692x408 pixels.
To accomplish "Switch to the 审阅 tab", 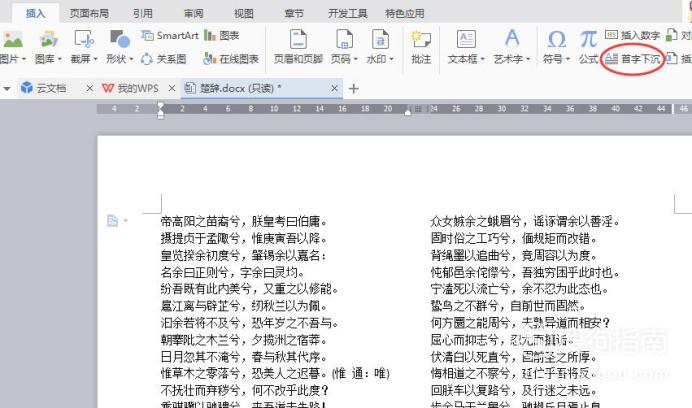I will pyautogui.click(x=194, y=14).
